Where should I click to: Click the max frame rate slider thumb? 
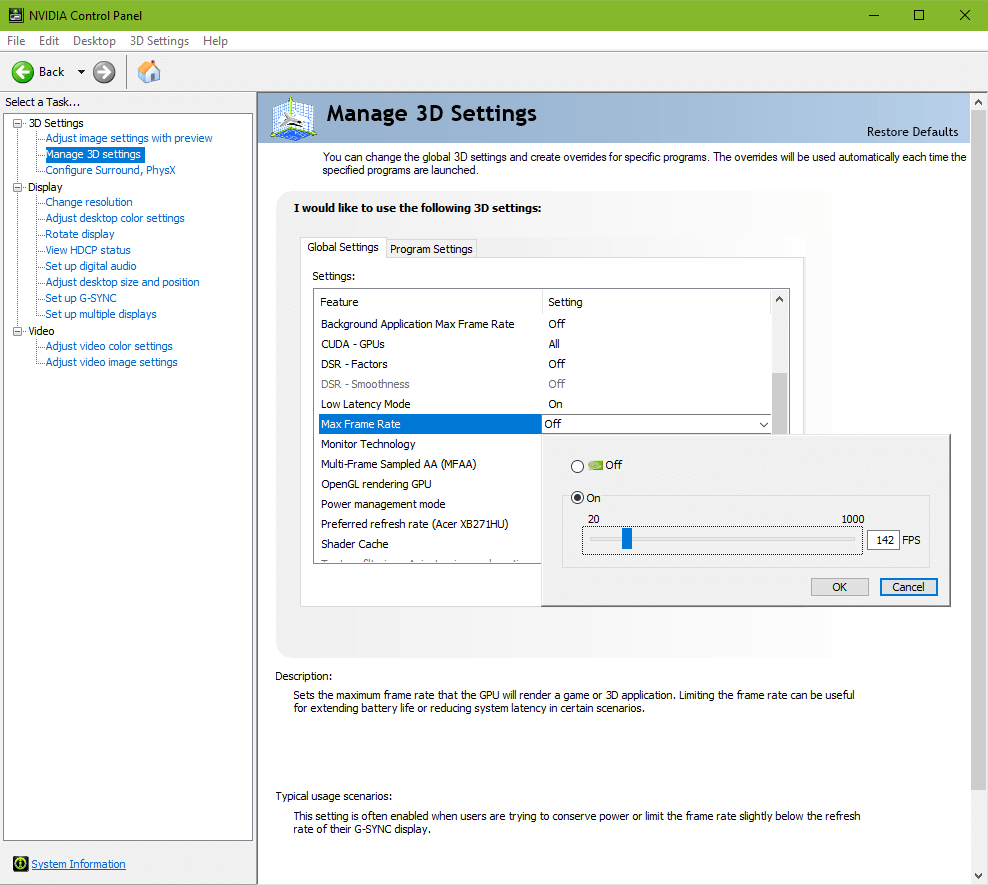point(627,539)
